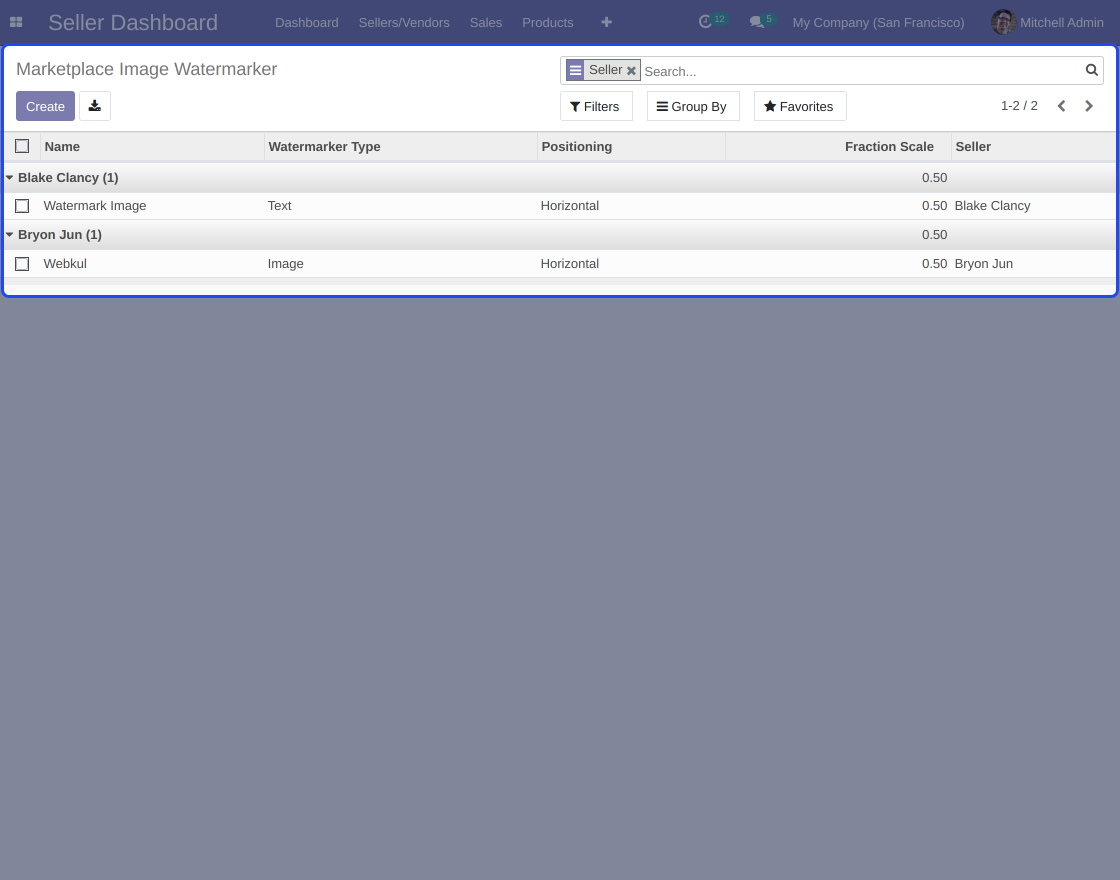Click the Bryon Jun seller cell
Image resolution: width=1120 pixels, height=880 pixels.
984,264
